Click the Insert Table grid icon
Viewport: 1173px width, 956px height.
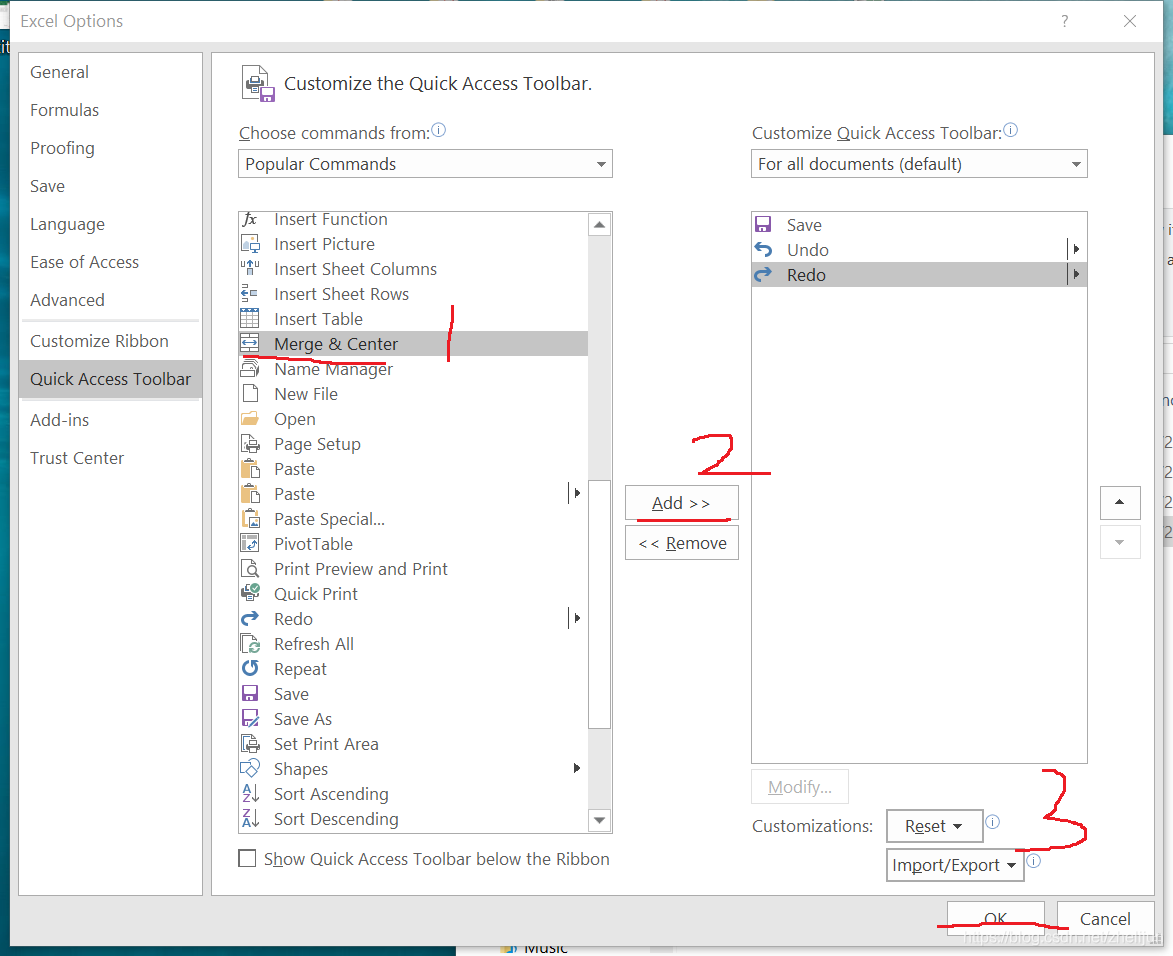(250, 319)
